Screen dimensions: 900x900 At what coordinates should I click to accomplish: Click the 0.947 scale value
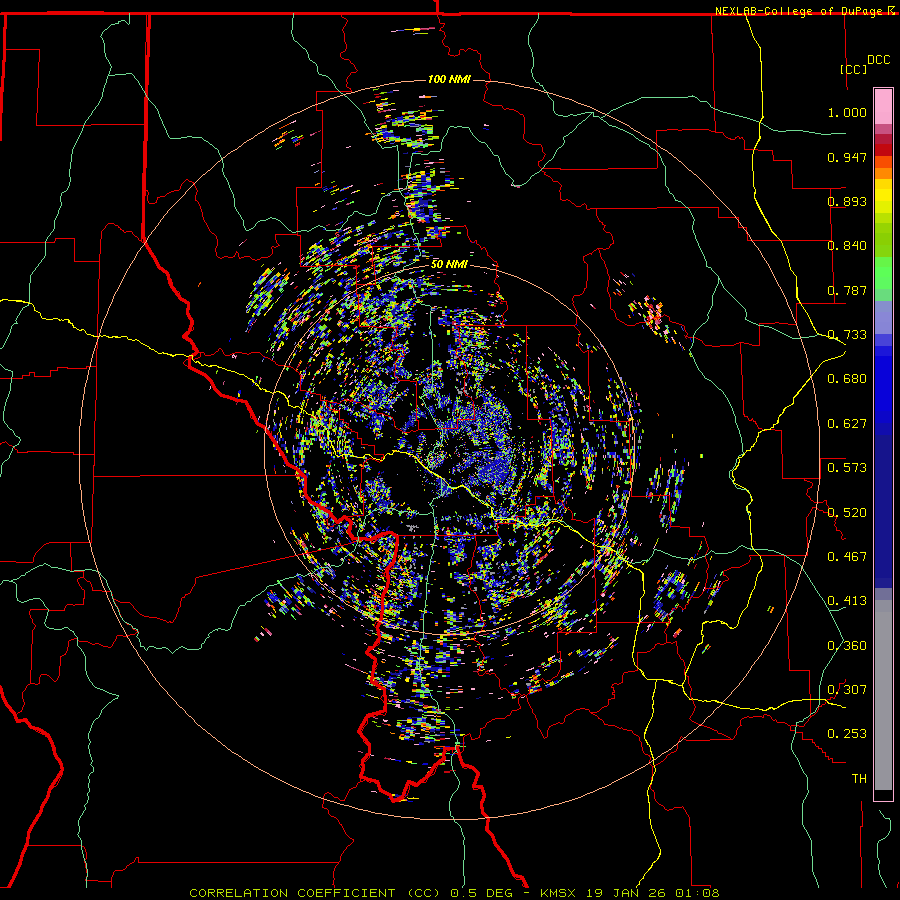click(847, 157)
